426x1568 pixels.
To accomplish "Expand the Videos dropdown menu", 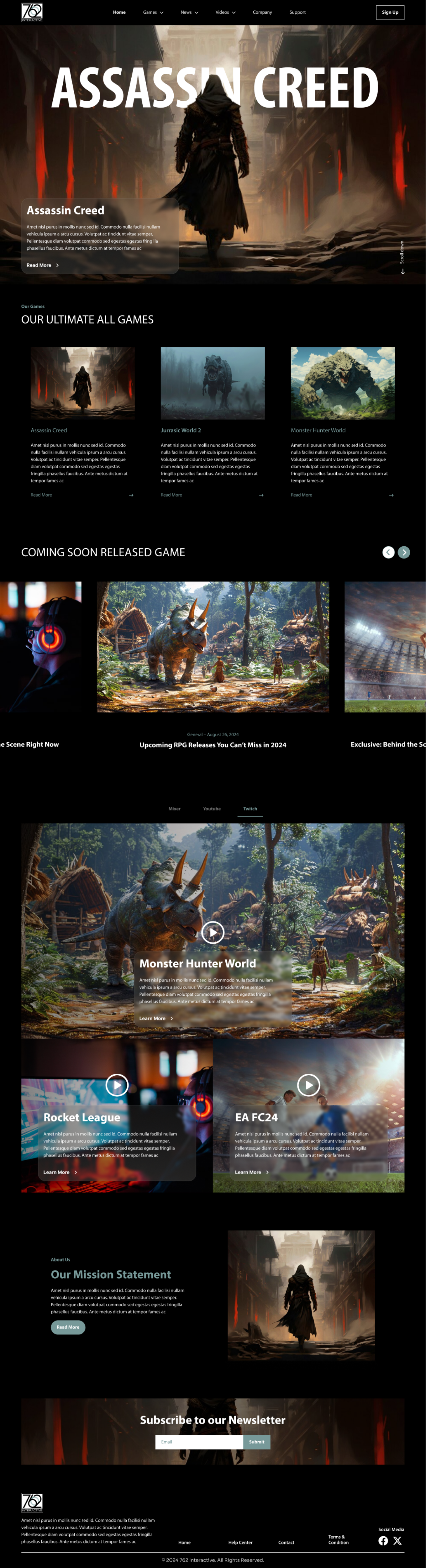I will (x=225, y=12).
